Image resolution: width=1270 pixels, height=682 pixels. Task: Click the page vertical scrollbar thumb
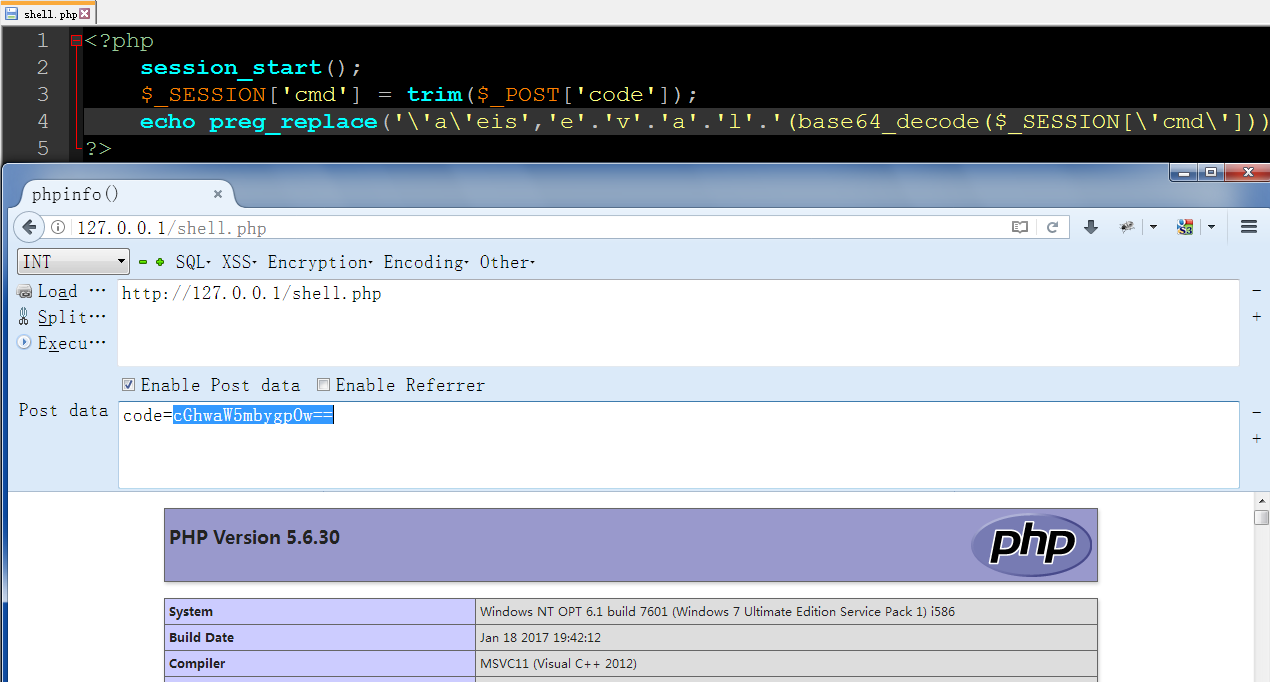(1261, 517)
